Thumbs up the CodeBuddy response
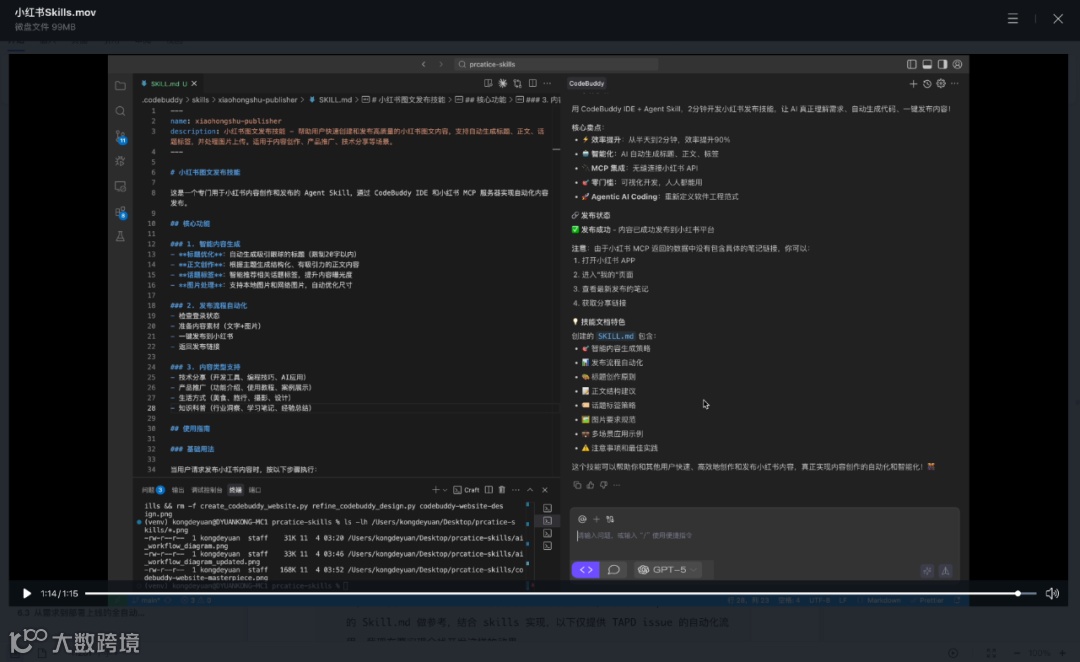Image resolution: width=1080 pixels, height=662 pixels. point(590,485)
